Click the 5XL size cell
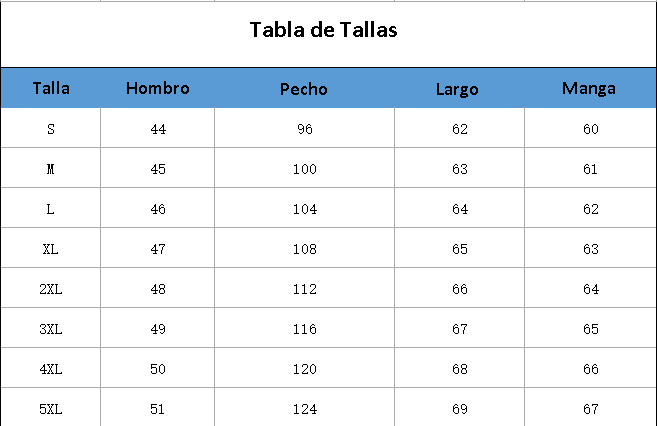 pos(51,409)
